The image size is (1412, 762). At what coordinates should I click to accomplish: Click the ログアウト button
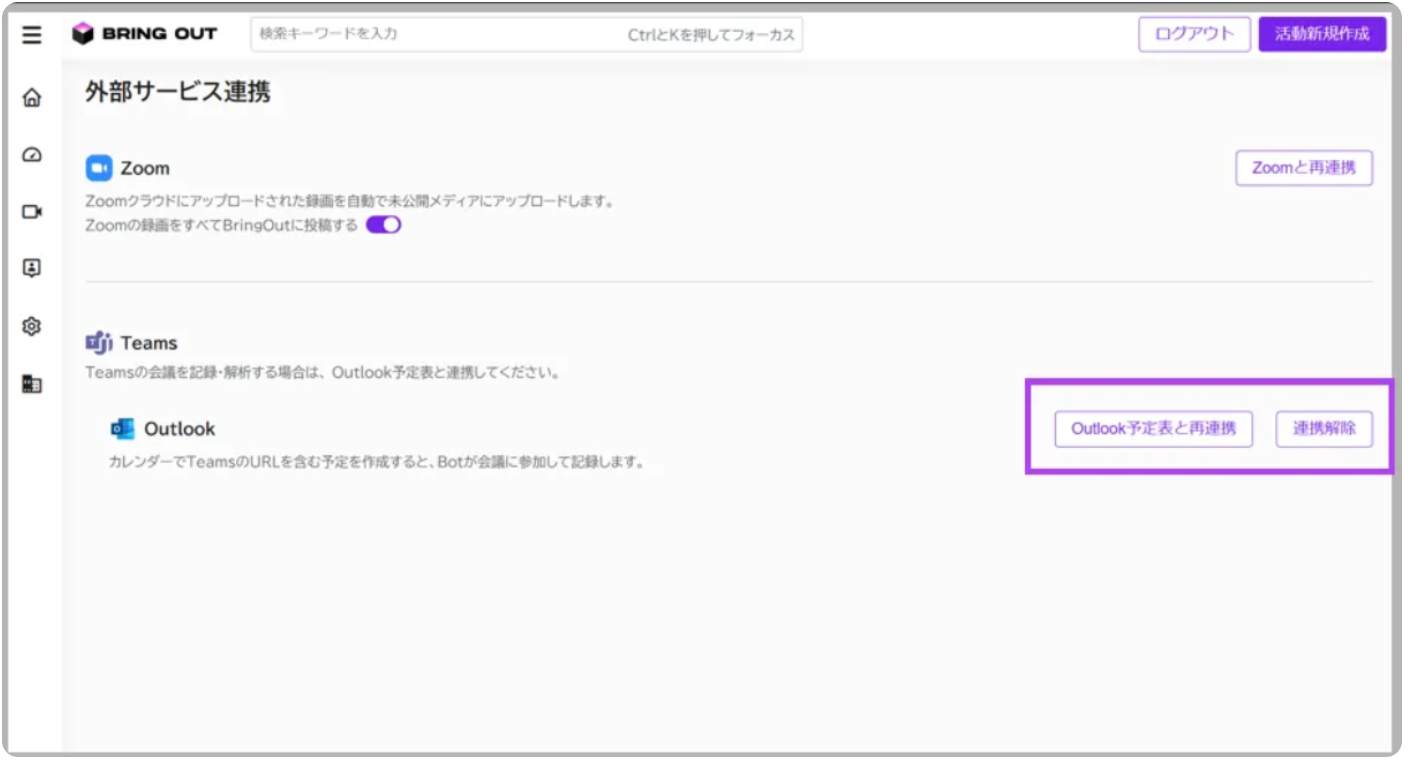pos(1194,34)
